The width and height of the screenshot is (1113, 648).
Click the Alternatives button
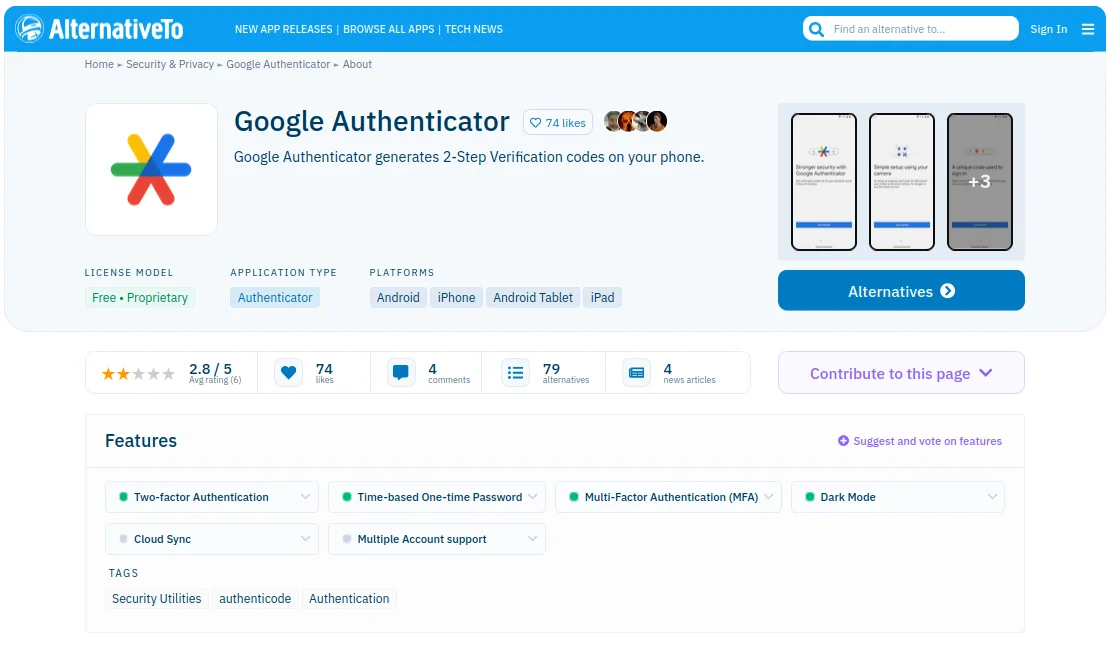[901, 291]
